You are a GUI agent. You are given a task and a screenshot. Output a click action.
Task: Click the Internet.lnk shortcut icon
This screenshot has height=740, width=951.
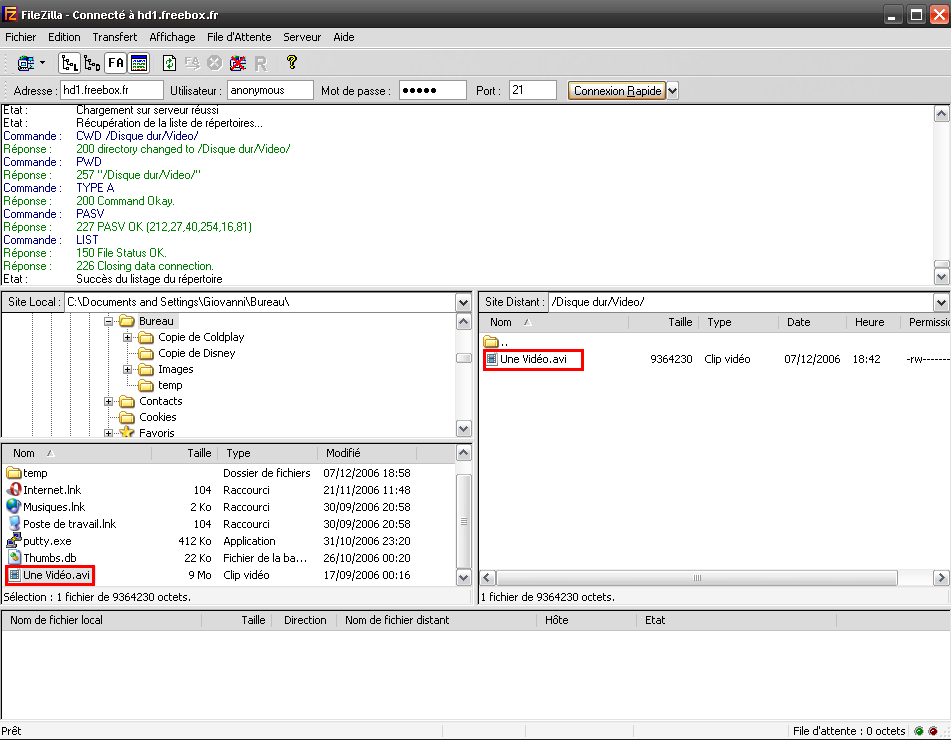(13, 490)
